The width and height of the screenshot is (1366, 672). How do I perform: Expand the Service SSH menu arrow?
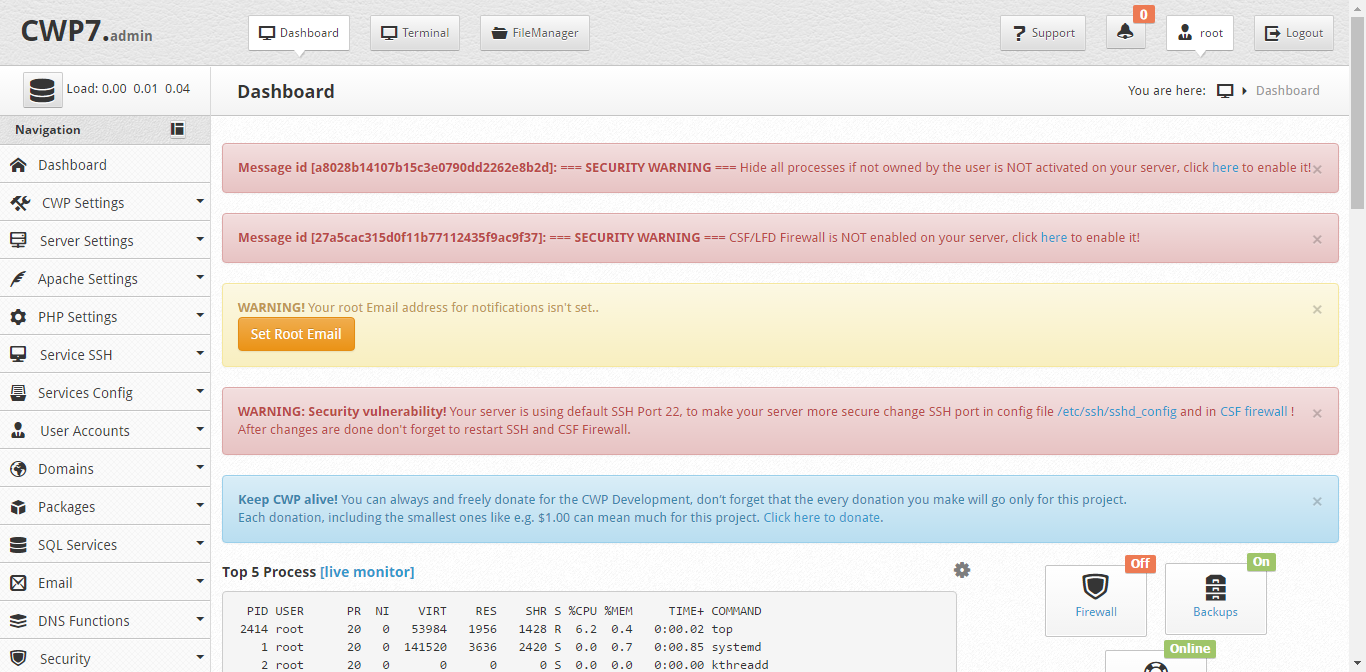[200, 353]
